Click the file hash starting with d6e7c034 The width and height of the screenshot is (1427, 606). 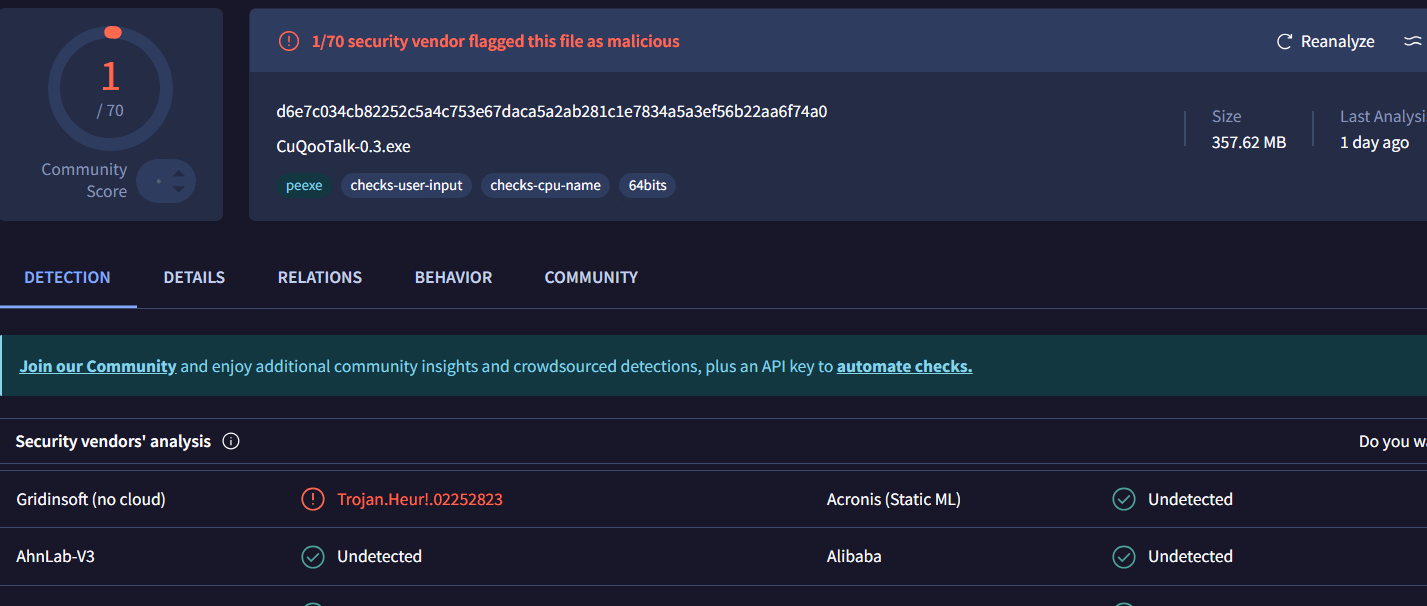pyautogui.click(x=551, y=111)
